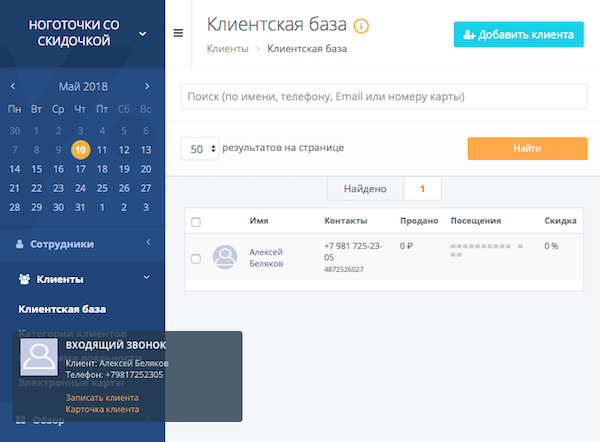Click the Клиенты breadcrumb link
600x442 pixels.
click(228, 49)
